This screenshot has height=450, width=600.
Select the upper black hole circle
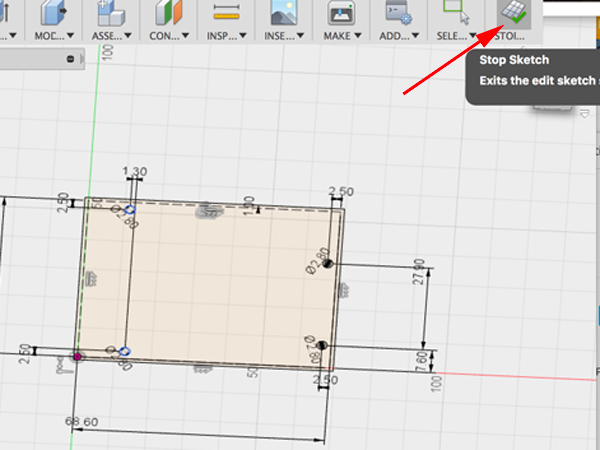click(328, 264)
